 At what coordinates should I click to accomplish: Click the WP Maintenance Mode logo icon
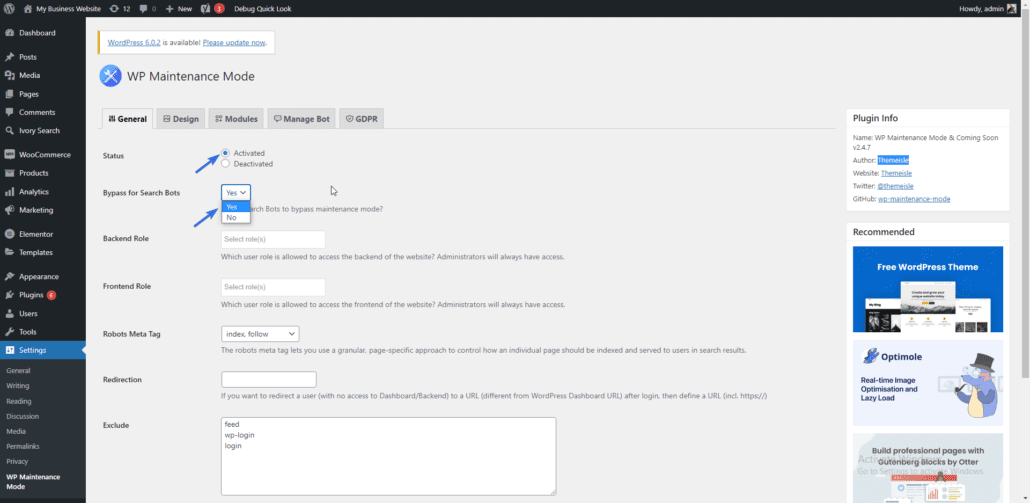(x=110, y=76)
